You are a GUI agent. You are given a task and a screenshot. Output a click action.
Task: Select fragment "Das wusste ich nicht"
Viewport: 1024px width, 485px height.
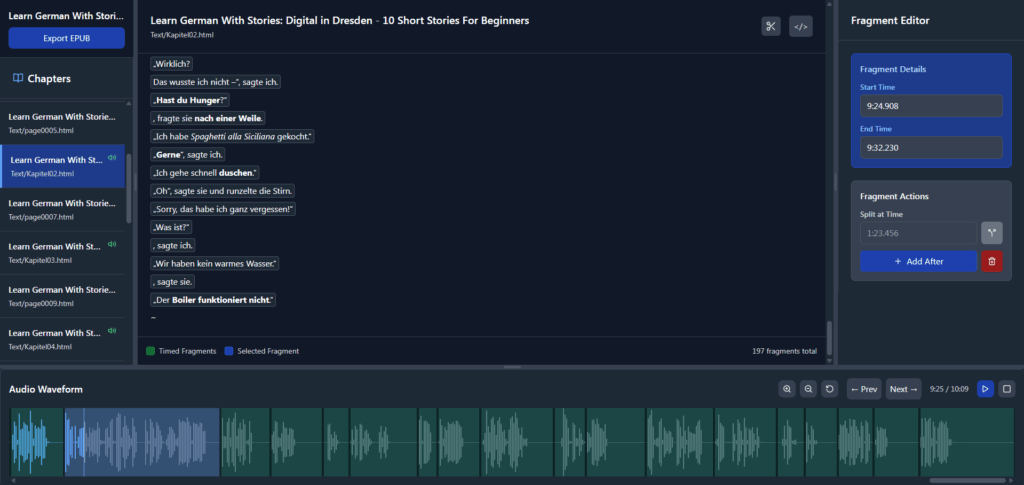[x=216, y=82]
